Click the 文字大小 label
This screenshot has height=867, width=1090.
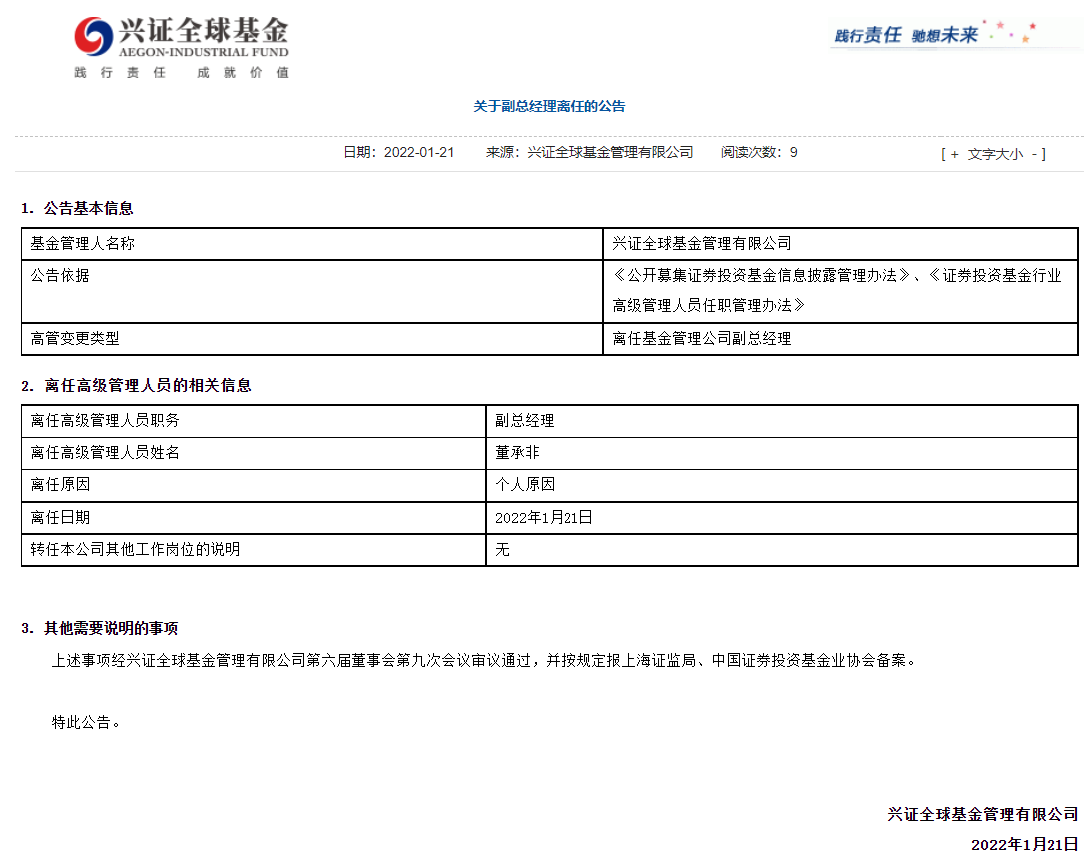[995, 154]
